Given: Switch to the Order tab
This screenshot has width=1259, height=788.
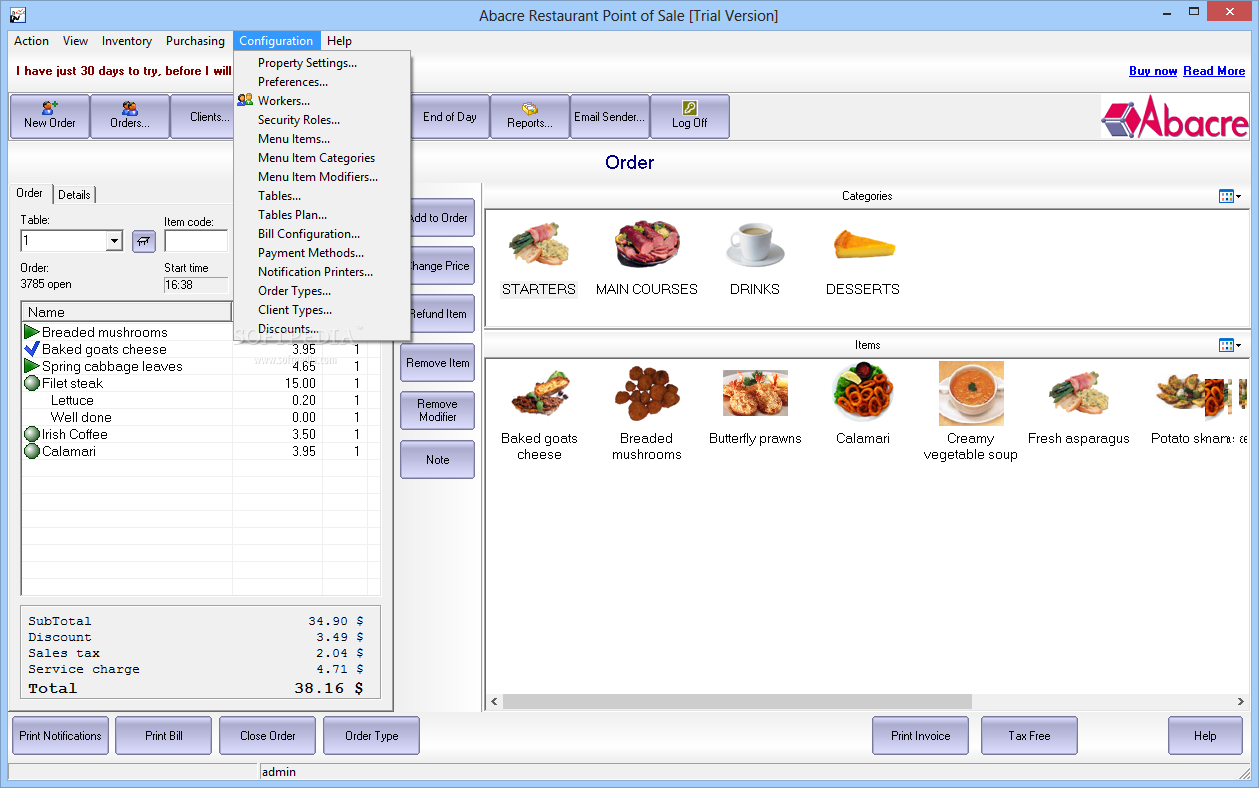Looking at the screenshot, I should click(x=30, y=193).
